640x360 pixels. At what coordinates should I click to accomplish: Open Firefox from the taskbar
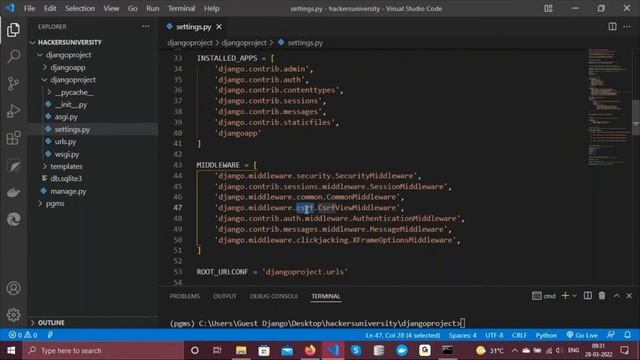(310, 350)
